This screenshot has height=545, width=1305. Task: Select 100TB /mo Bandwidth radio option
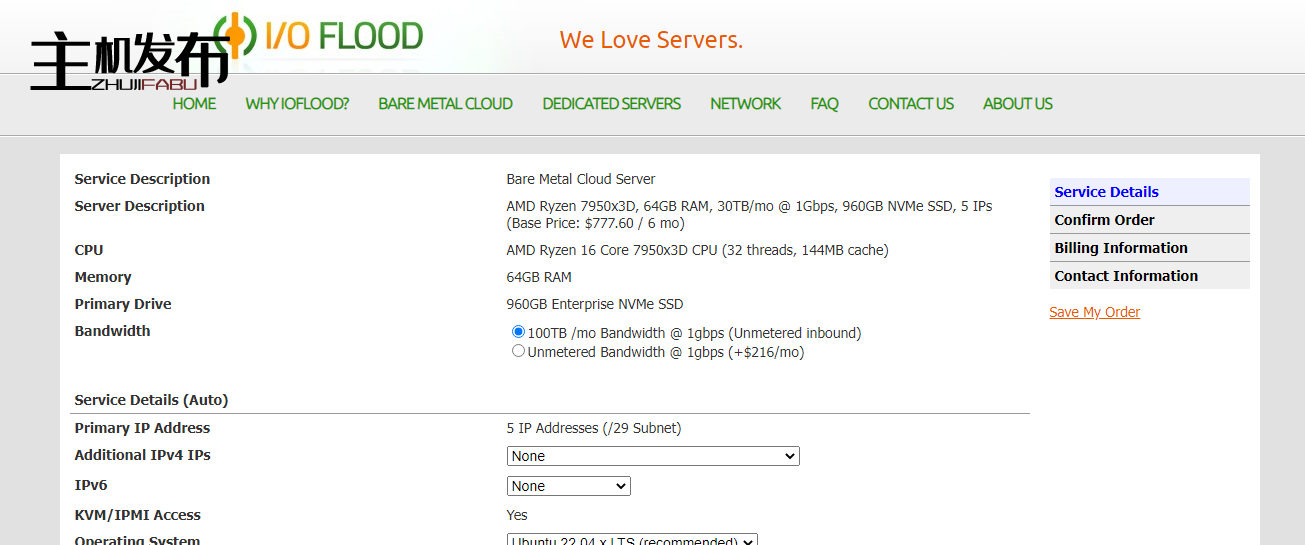(518, 332)
